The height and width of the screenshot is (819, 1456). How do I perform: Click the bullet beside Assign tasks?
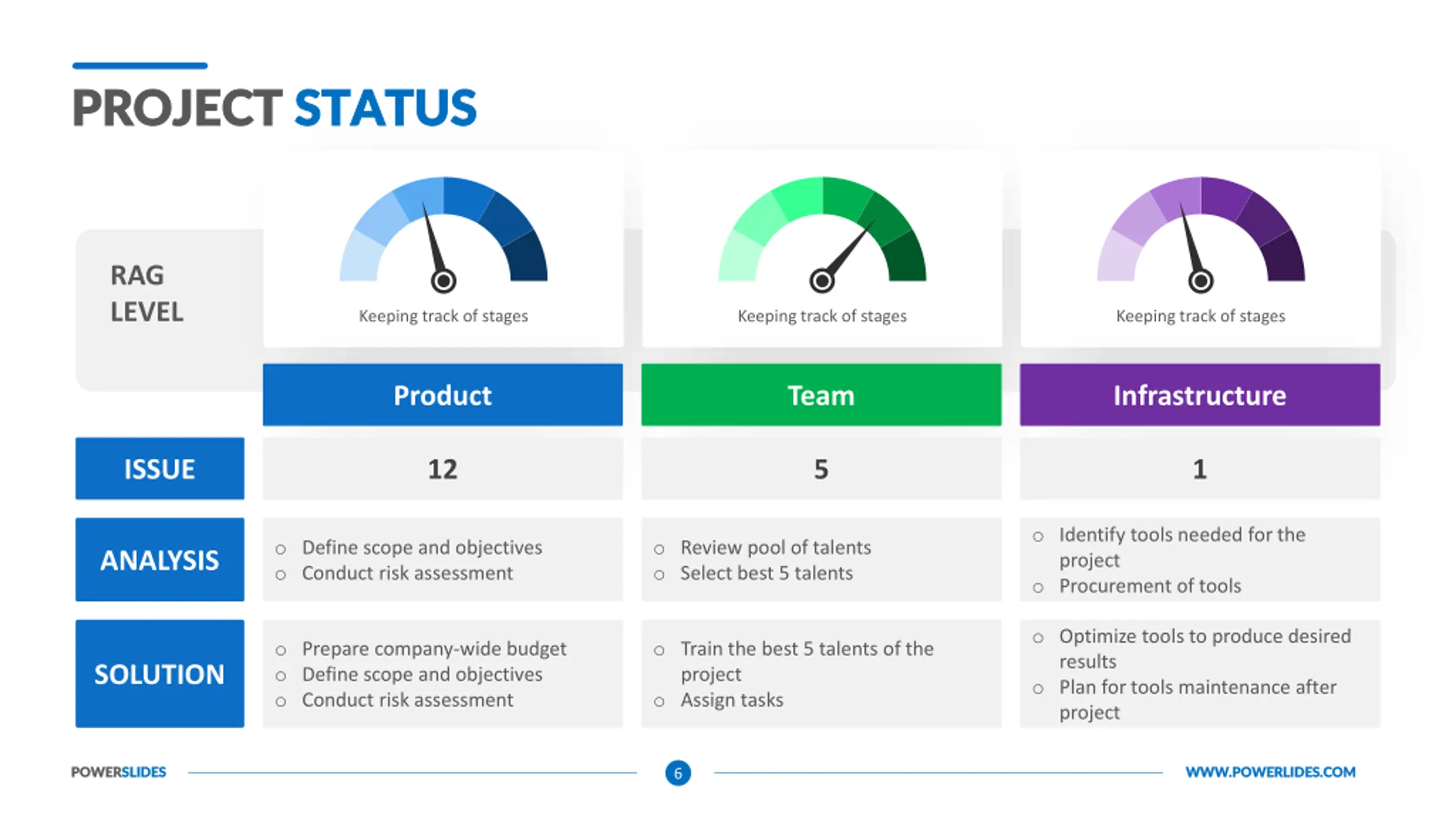point(659,701)
